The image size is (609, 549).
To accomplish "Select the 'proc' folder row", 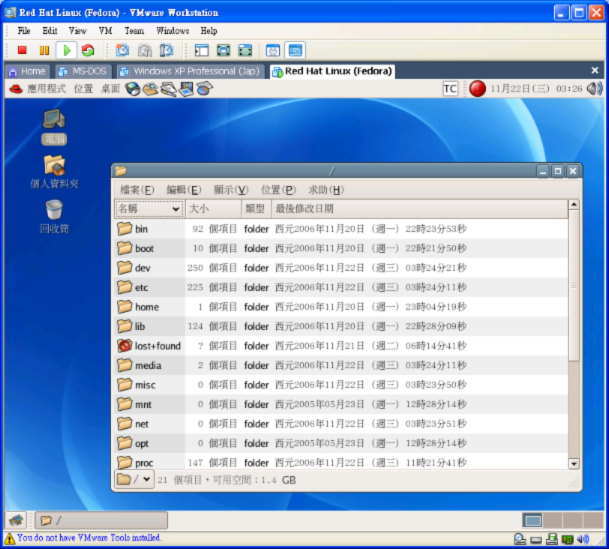I will click(x=341, y=462).
